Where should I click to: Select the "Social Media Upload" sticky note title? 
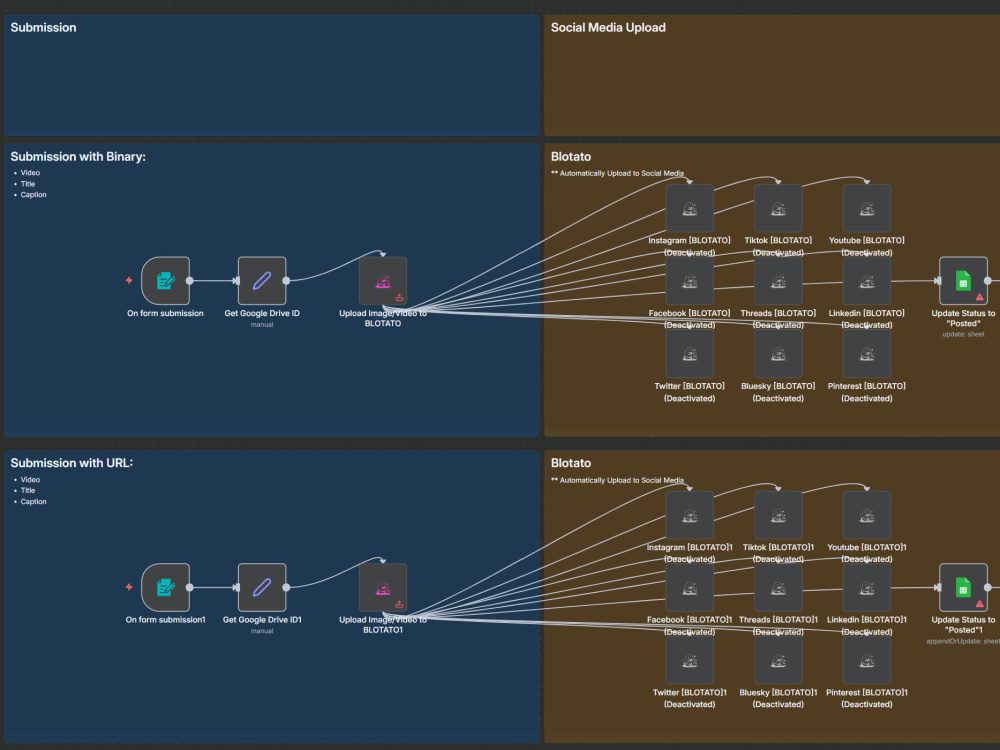tap(608, 27)
